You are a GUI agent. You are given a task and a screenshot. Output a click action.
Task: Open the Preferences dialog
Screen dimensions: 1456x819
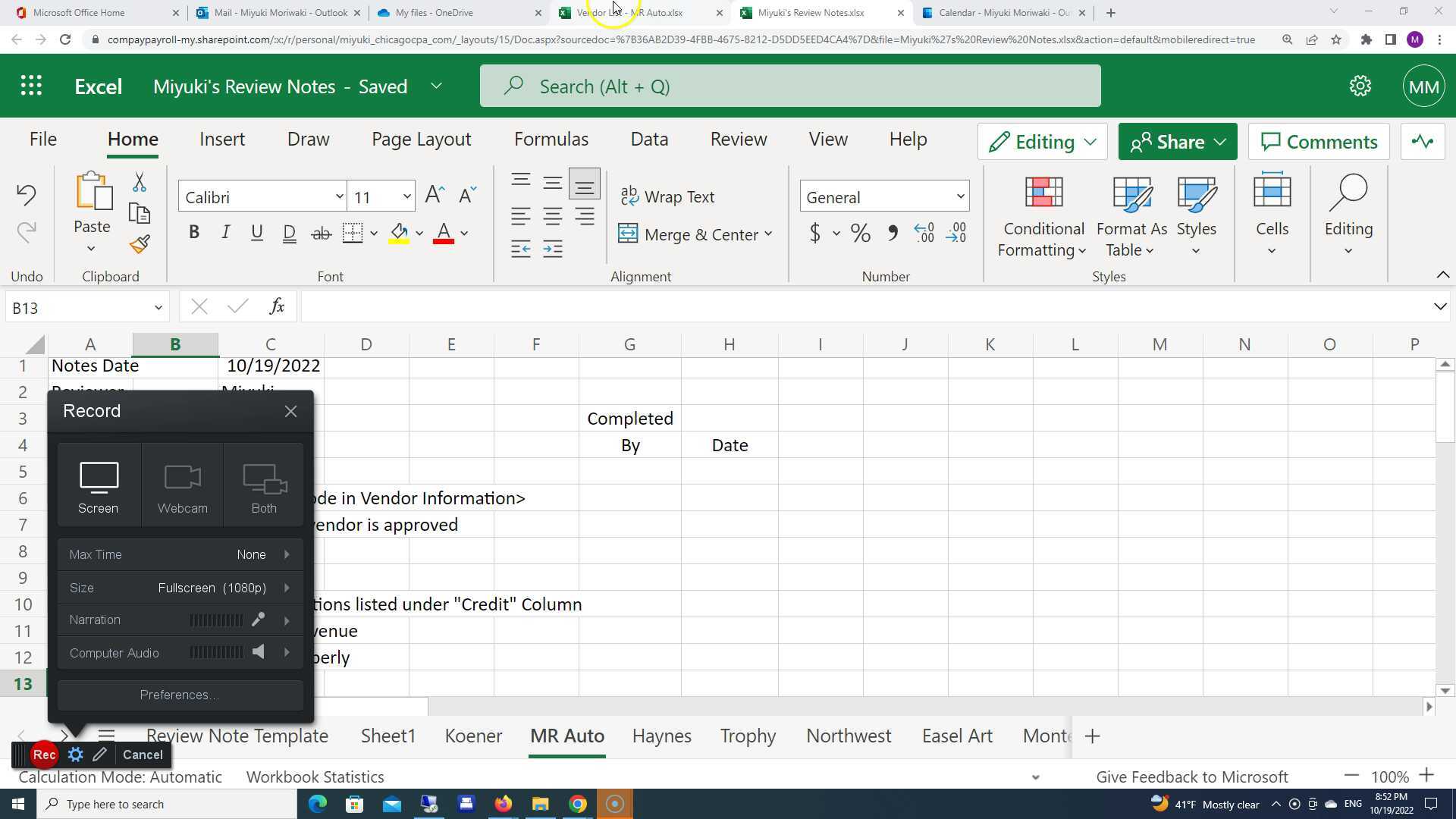tap(179, 695)
